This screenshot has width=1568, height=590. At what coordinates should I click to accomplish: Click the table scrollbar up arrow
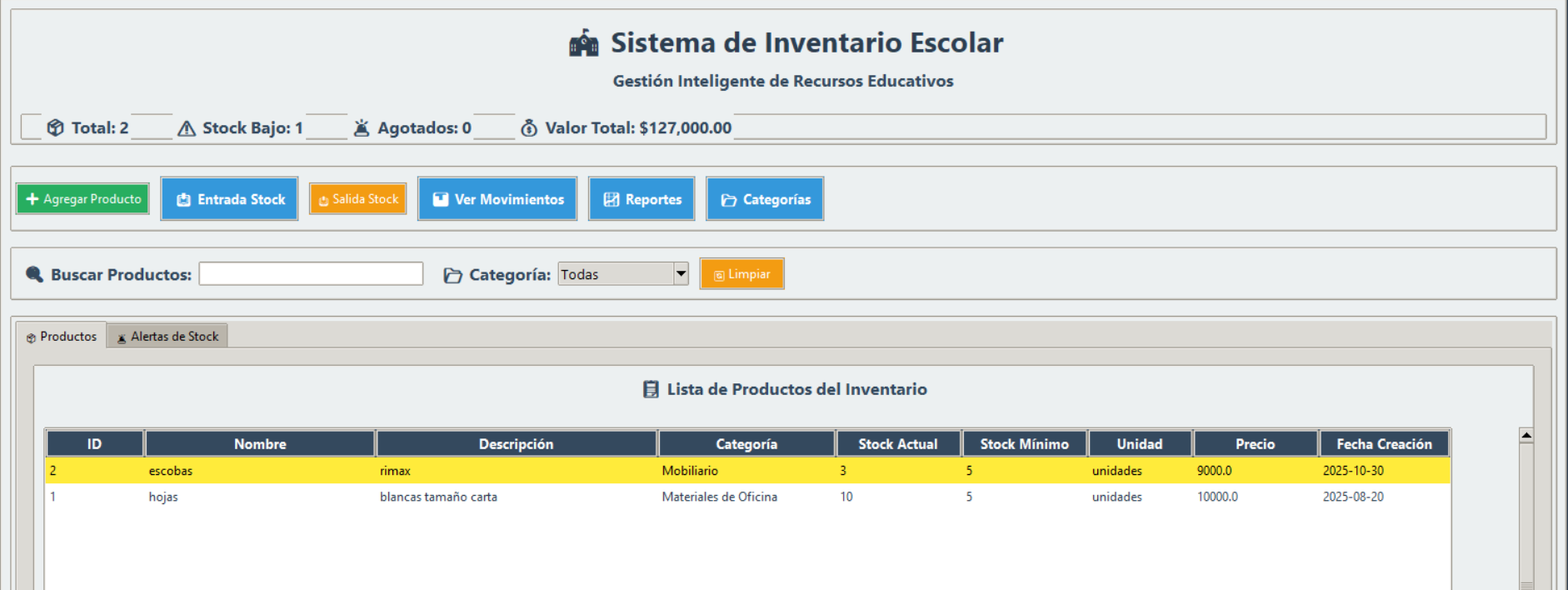point(1526,435)
